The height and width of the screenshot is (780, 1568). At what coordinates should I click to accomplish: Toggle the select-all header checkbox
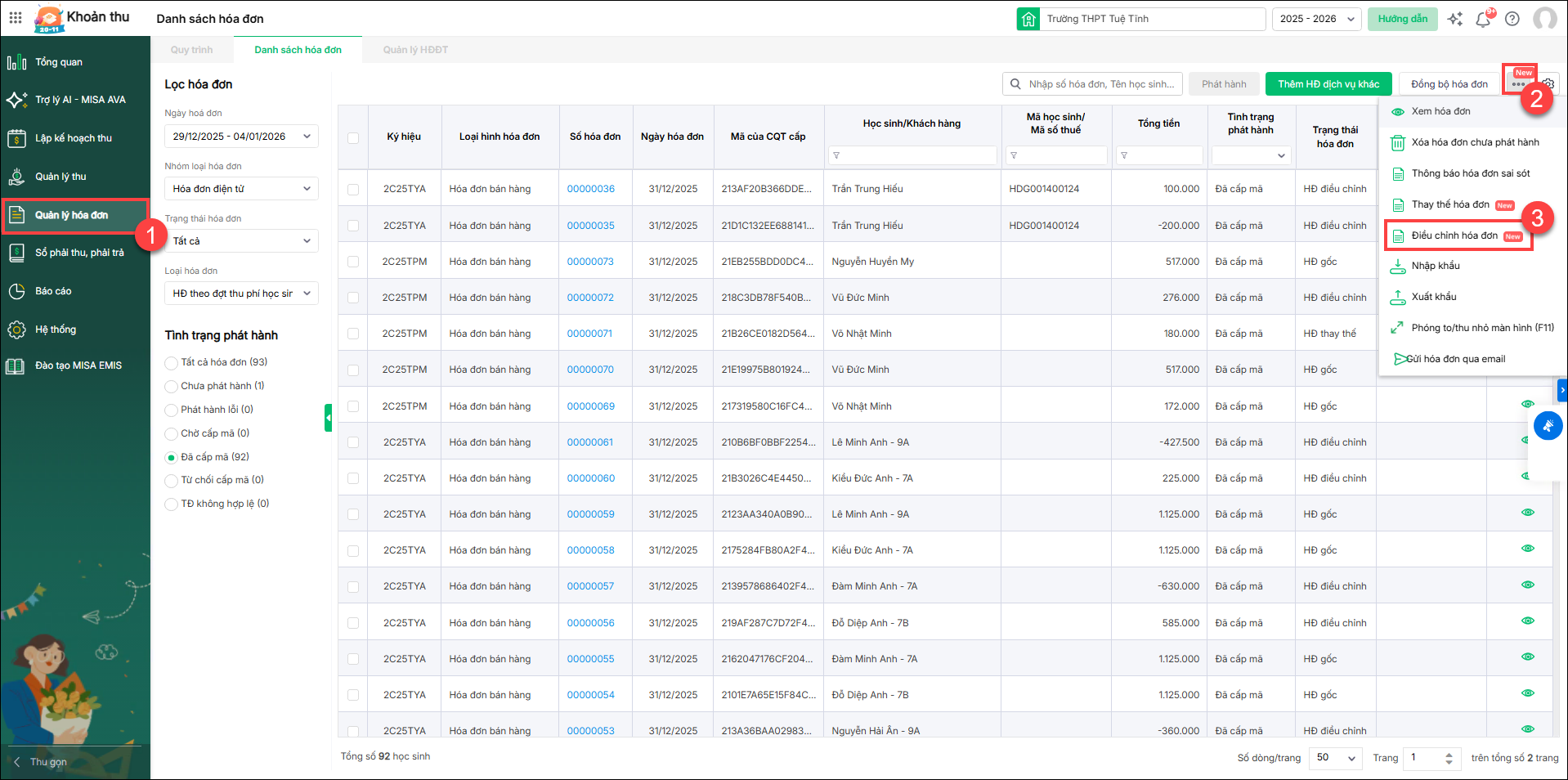click(x=353, y=137)
